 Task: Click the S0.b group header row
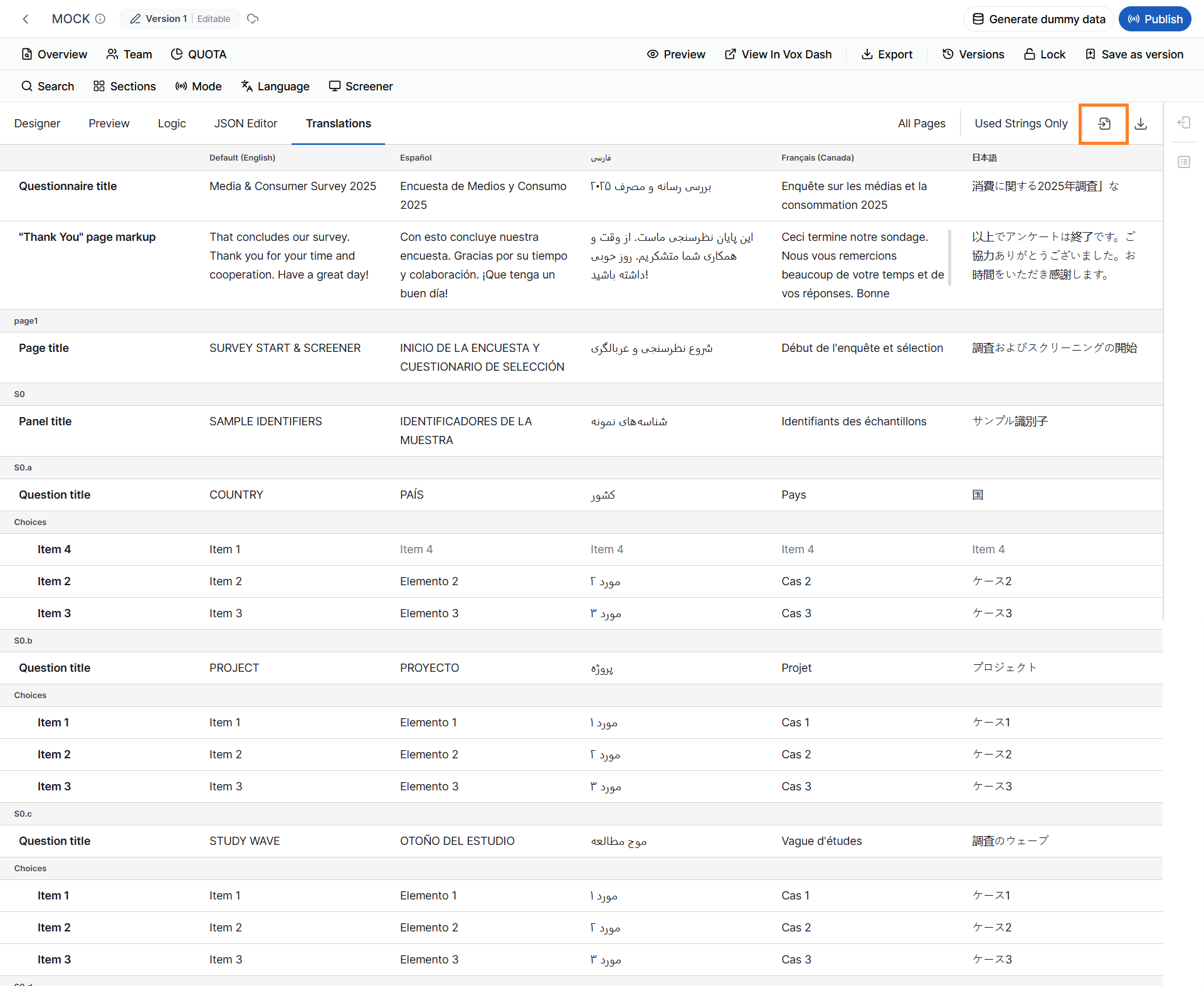(x=581, y=640)
